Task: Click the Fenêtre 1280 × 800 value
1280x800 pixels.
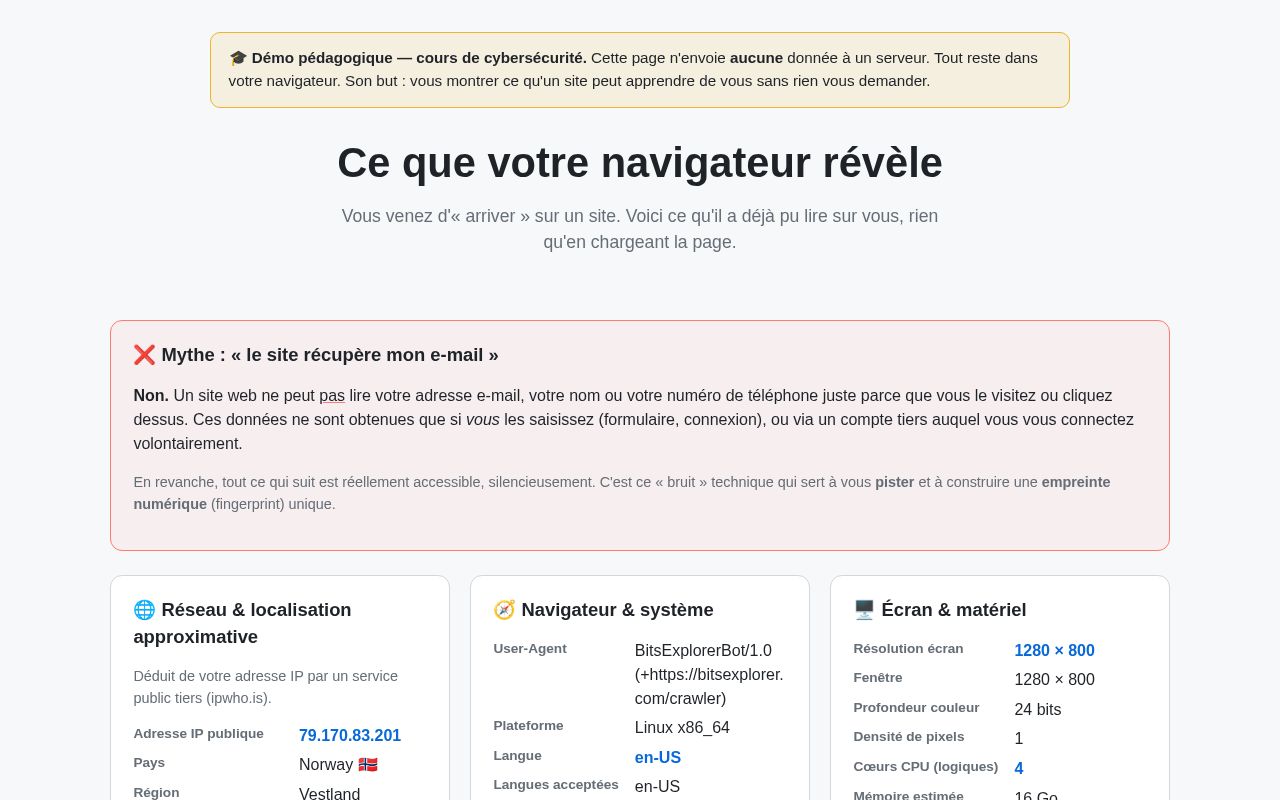Action: click(1054, 680)
